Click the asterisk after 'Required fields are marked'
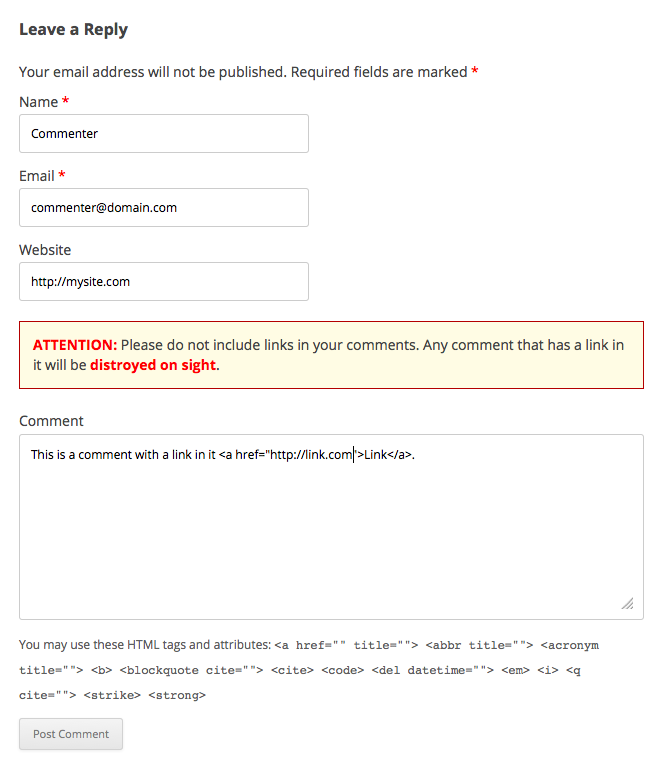This screenshot has width=663, height=773. click(475, 70)
